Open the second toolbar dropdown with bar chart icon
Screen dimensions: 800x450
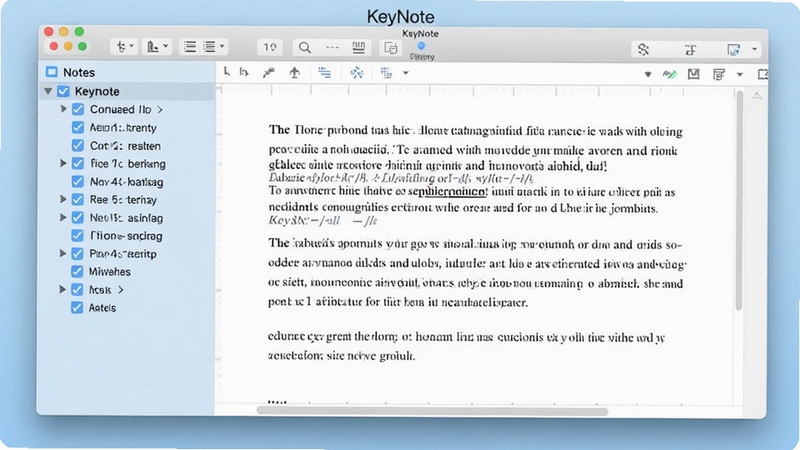coord(157,47)
